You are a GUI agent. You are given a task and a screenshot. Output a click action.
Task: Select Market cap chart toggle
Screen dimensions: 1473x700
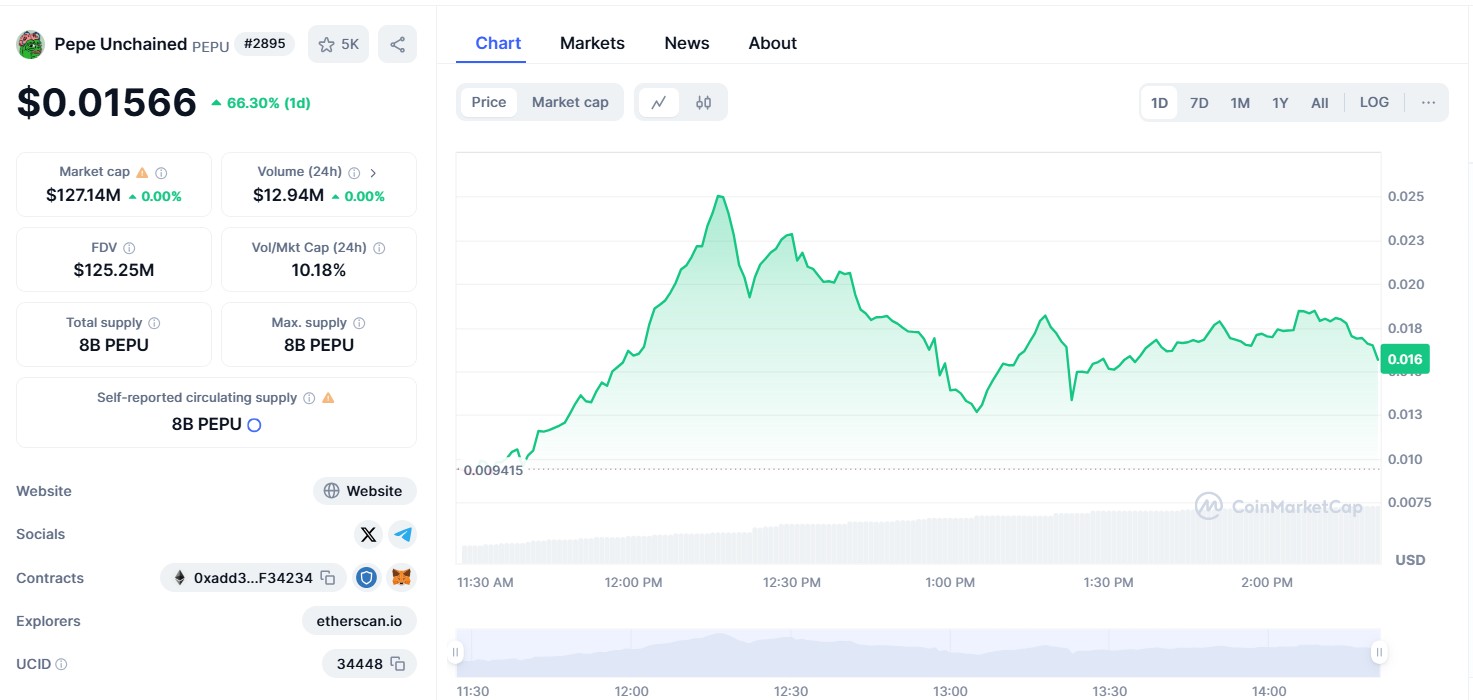point(570,102)
